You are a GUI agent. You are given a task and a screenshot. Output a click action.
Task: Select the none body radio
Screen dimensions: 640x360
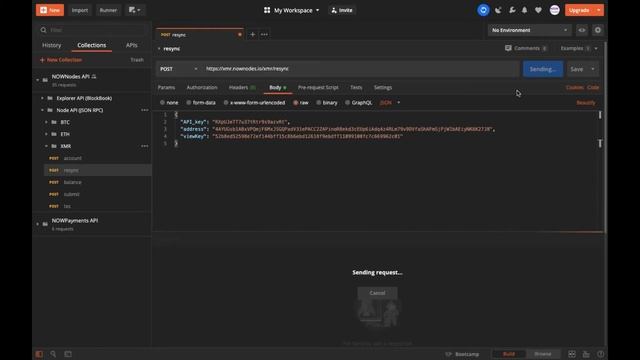pos(162,103)
